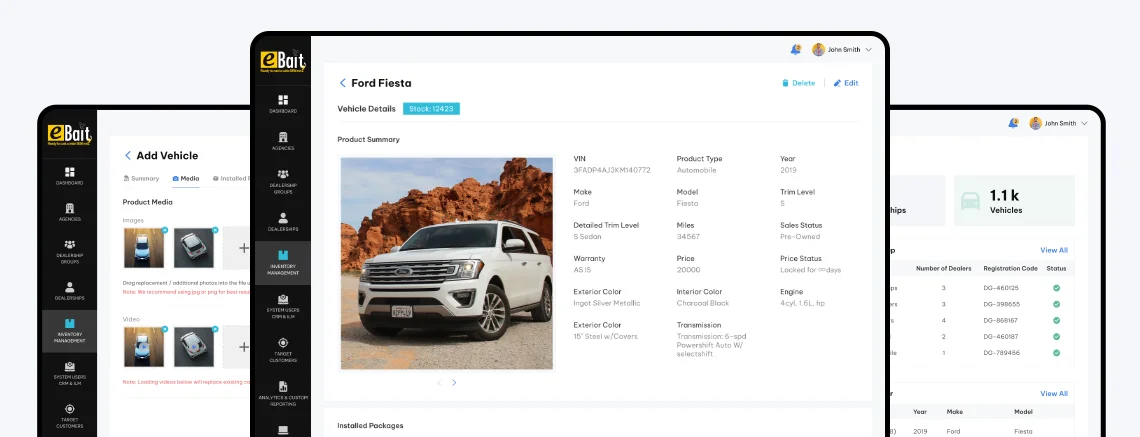Click the status checkmark in row DG-460125
Screen dimensions: 1140x437
(1056, 288)
